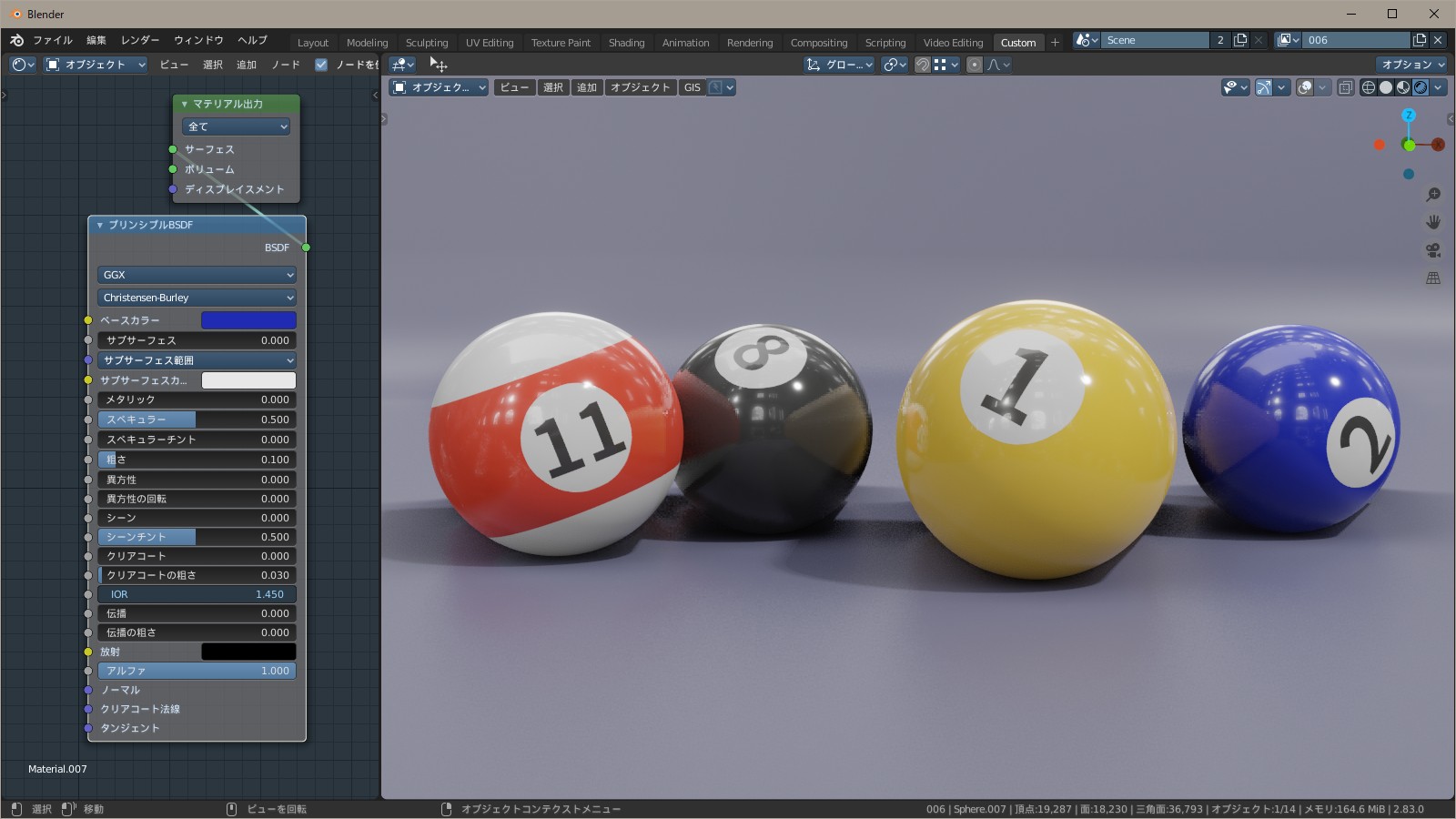Select wireframe viewport shading icon
The image size is (1456, 819).
coord(1368,87)
